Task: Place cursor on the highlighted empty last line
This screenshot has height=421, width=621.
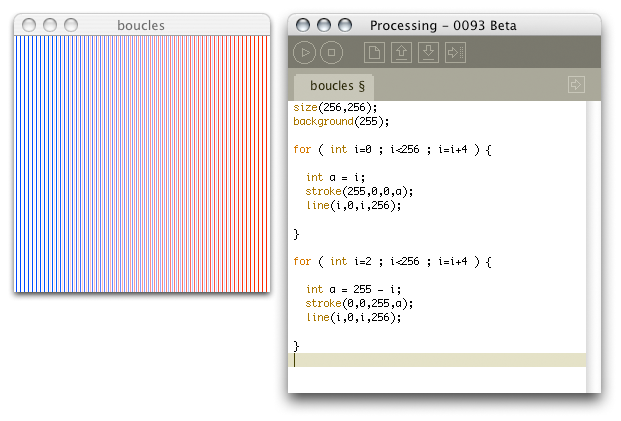Action: click(x=440, y=360)
